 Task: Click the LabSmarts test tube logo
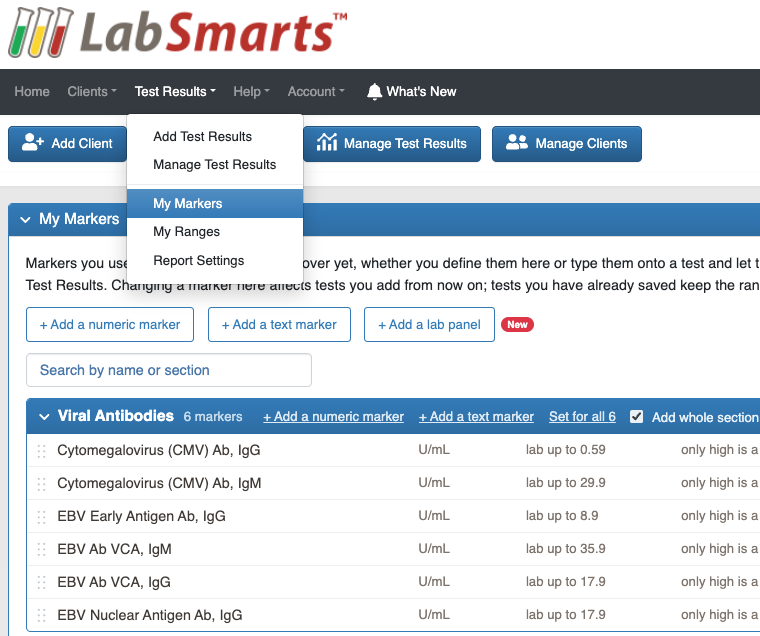click(x=41, y=32)
